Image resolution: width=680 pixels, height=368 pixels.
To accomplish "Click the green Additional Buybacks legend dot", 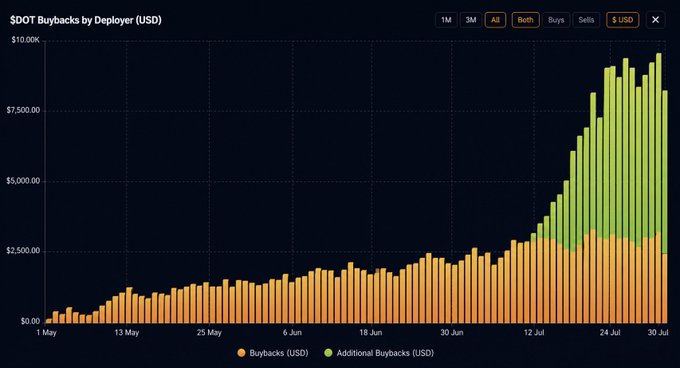I will [x=328, y=353].
